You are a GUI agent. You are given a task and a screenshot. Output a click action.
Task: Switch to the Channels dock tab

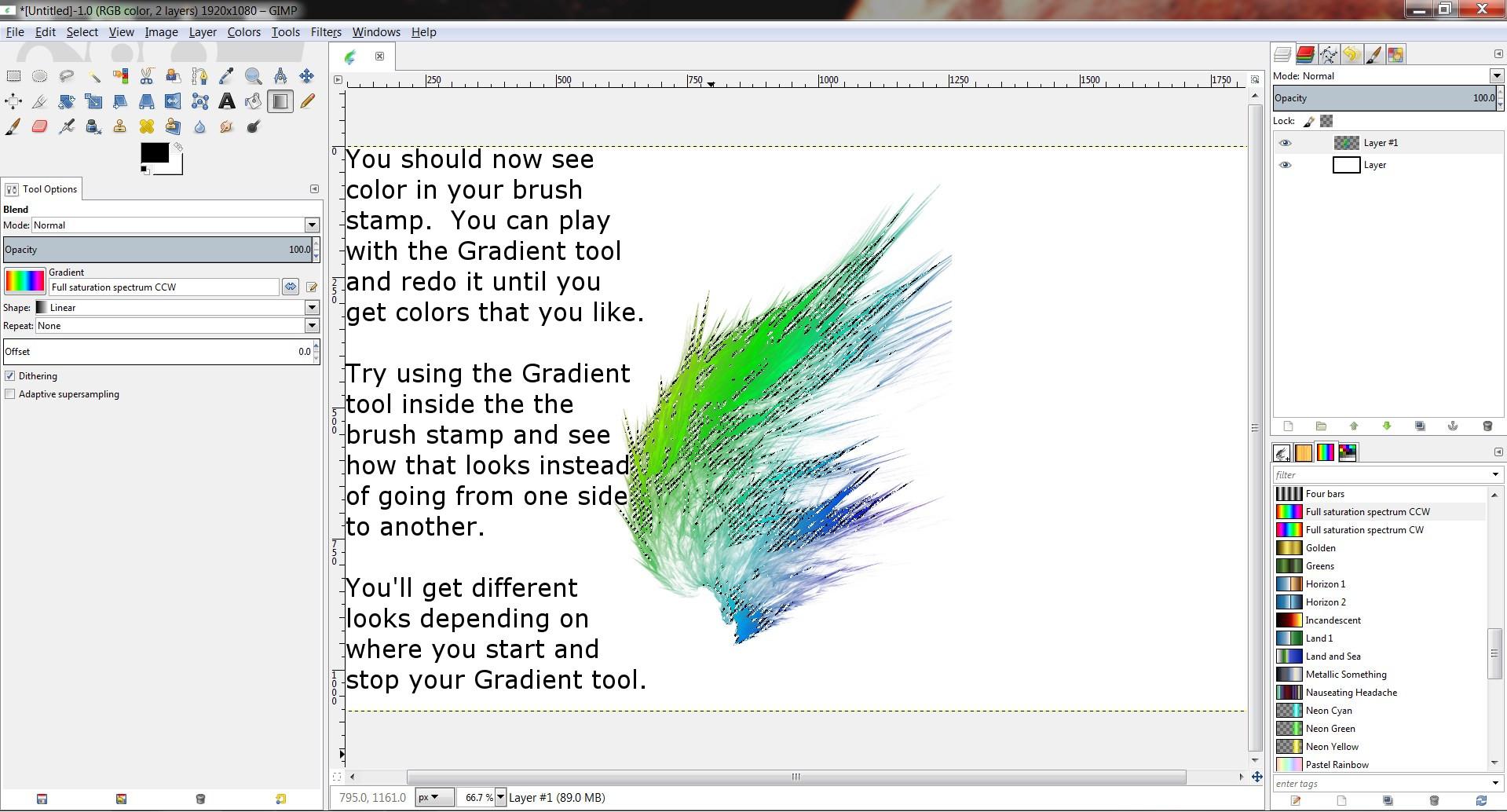point(1305,54)
